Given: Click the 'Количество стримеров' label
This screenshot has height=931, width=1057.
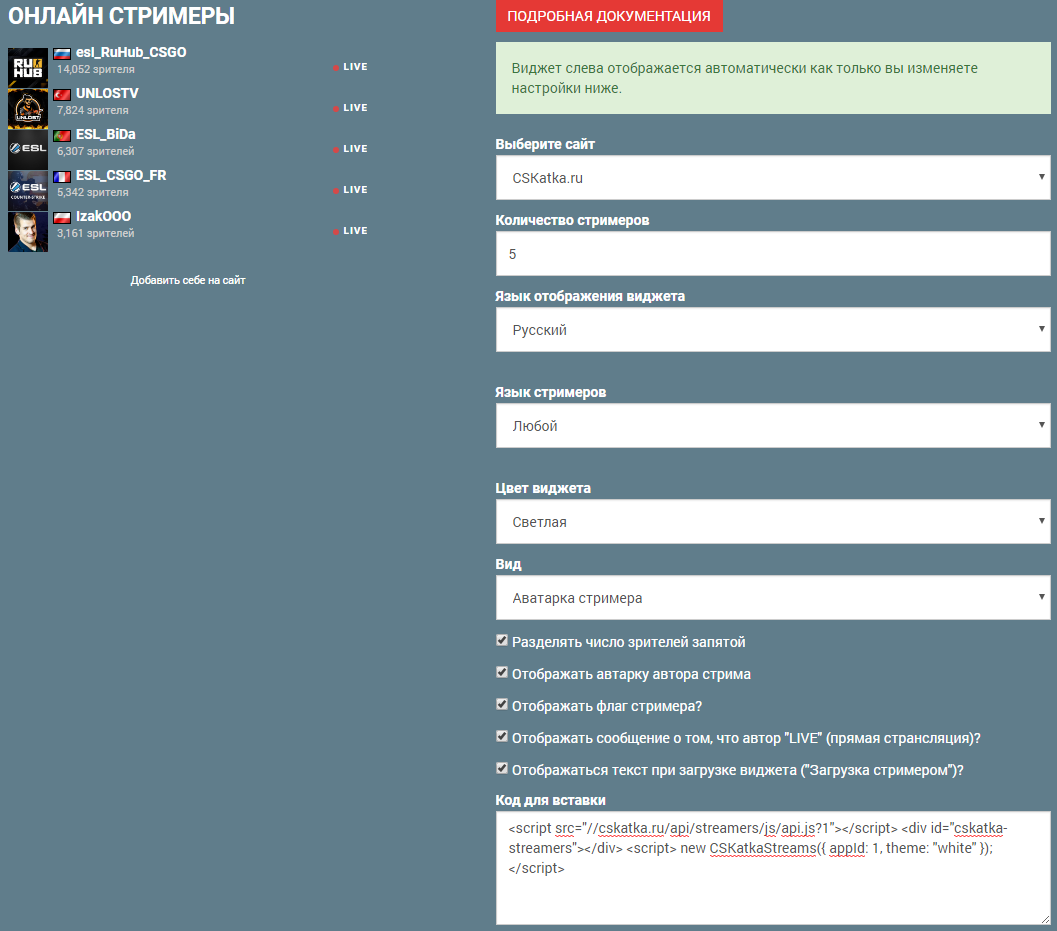Looking at the screenshot, I should click(572, 220).
